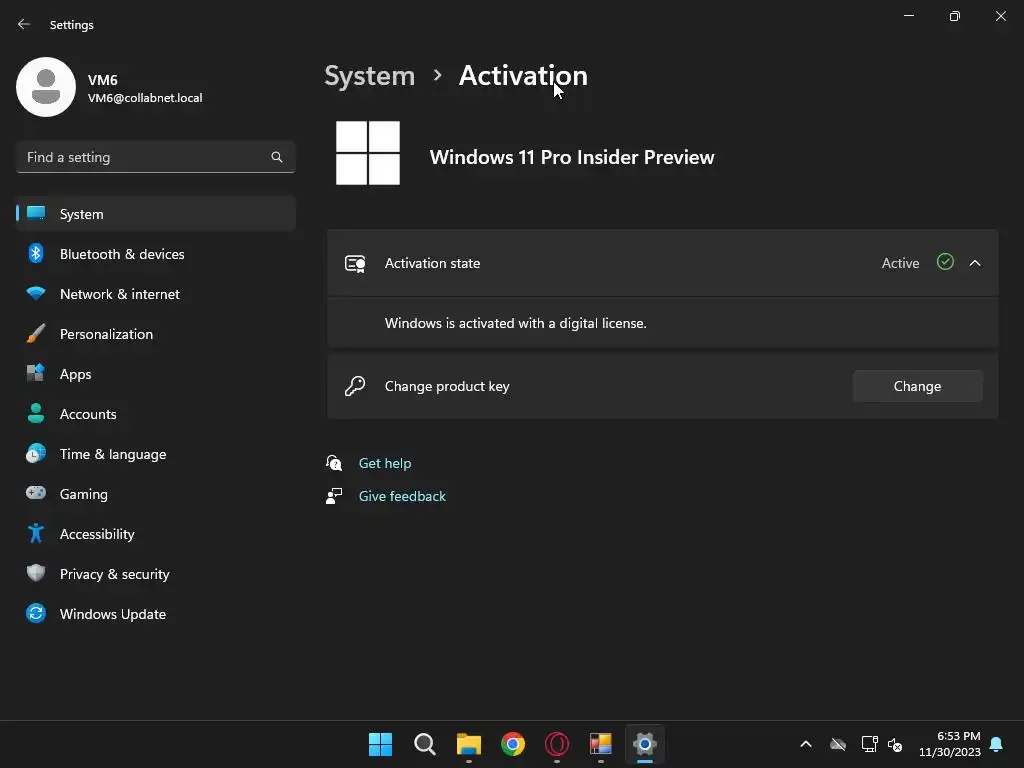Open the Apps settings page
Image resolution: width=1024 pixels, height=768 pixels.
coord(155,374)
